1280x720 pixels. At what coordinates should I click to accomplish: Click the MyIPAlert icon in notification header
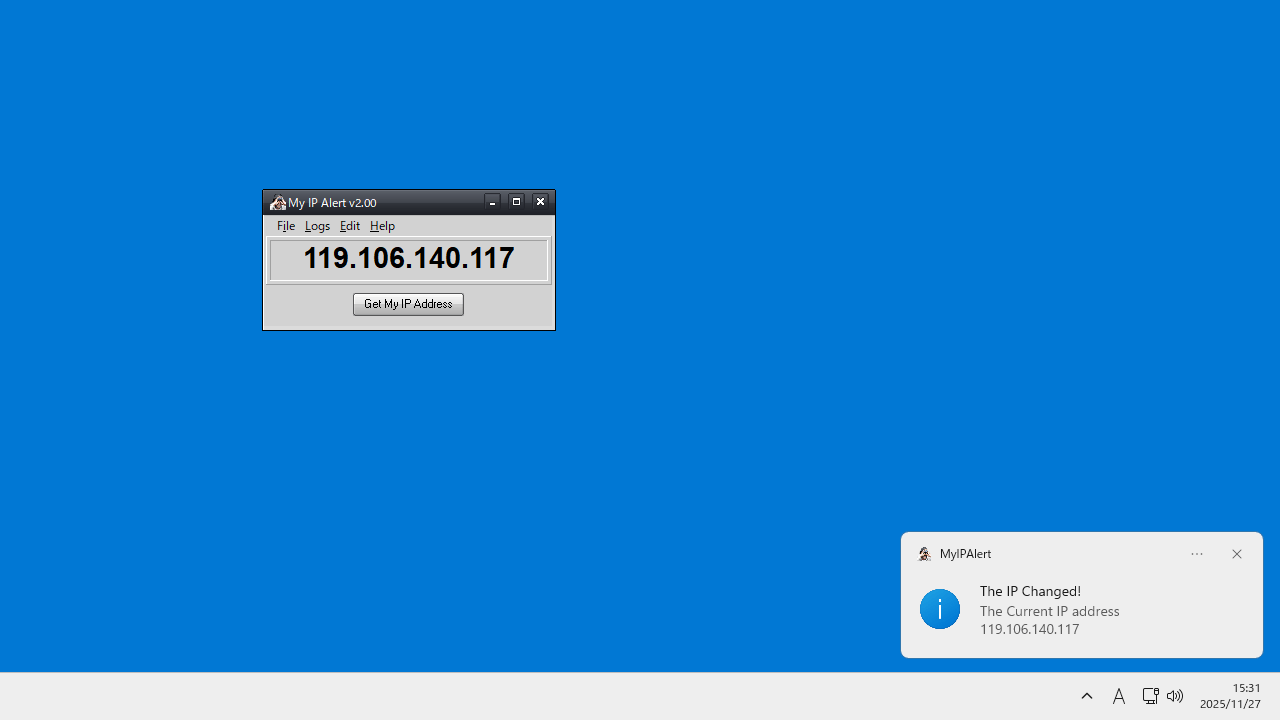tap(924, 554)
